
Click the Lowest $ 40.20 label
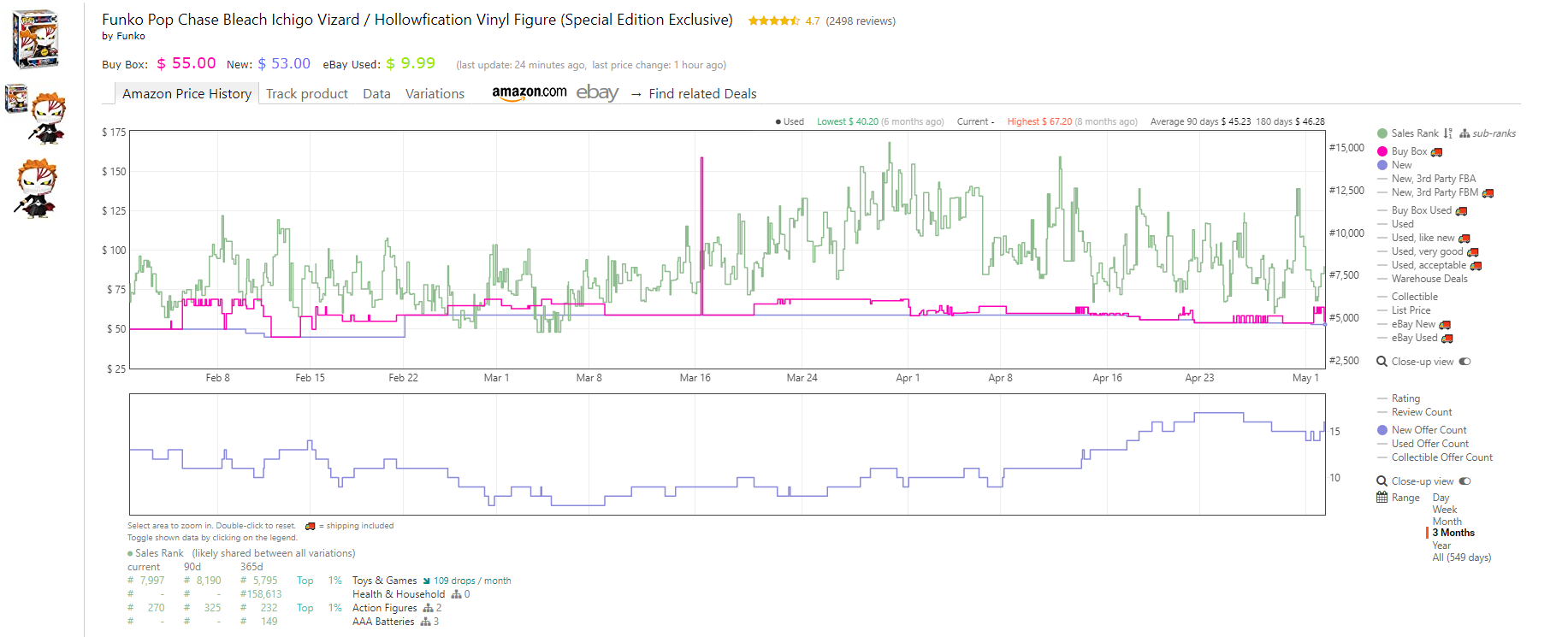pos(848,121)
